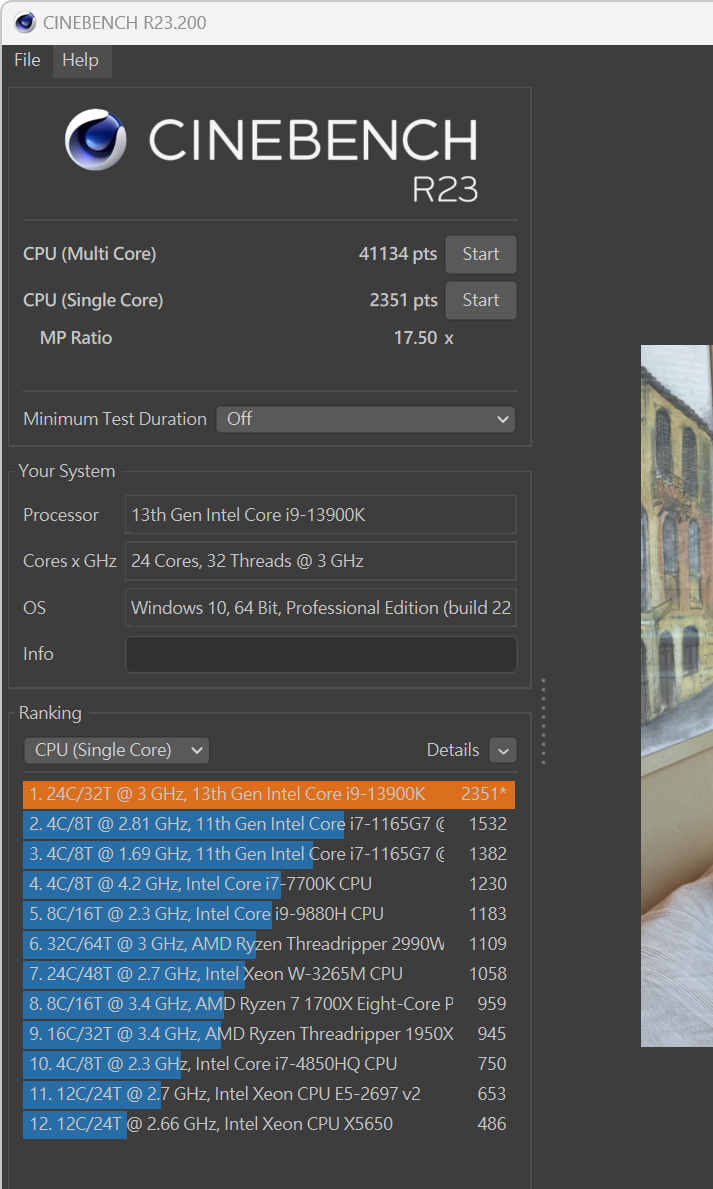713x1189 pixels.
Task: Open the CPU (Single Core) ranking dropdown
Action: click(117, 750)
